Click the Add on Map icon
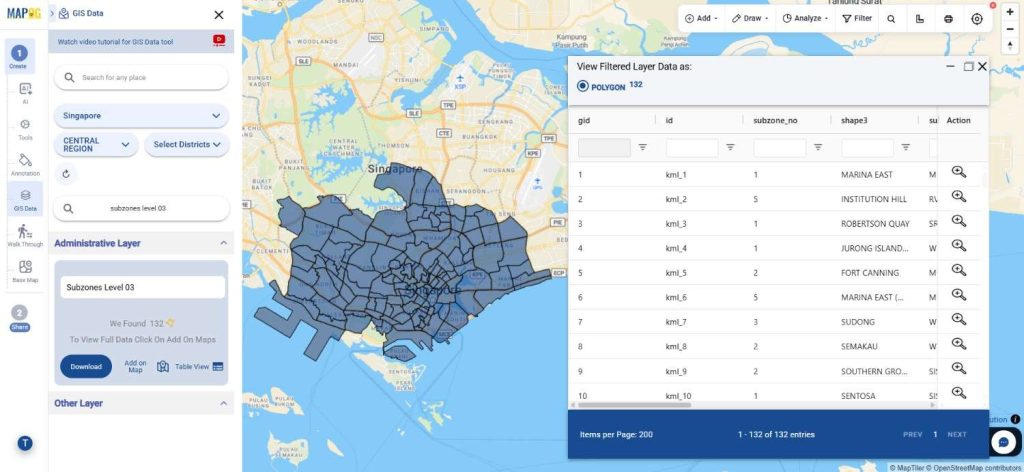The image size is (1024, 472). [x=163, y=367]
